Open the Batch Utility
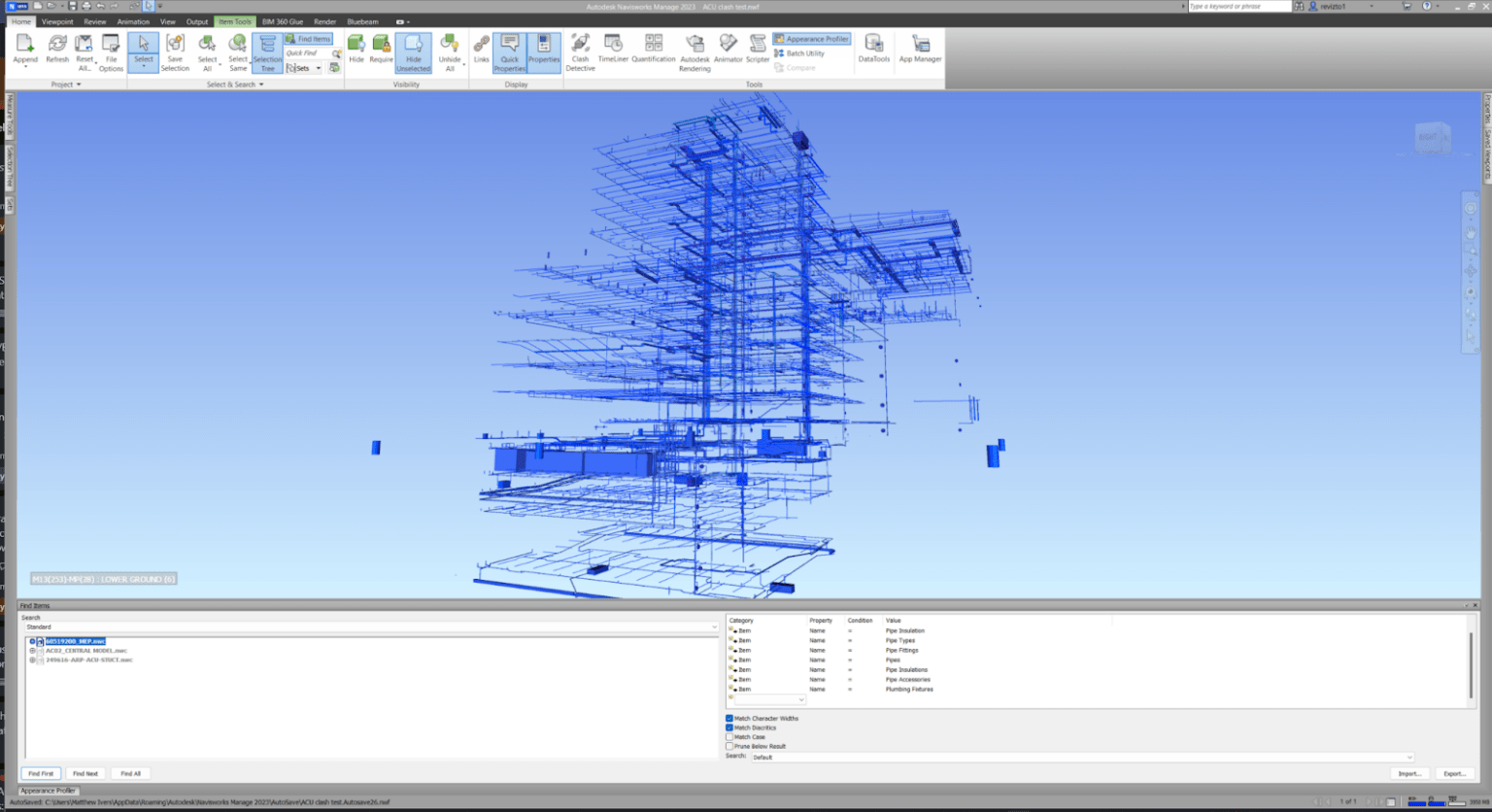1492x812 pixels. pos(803,53)
